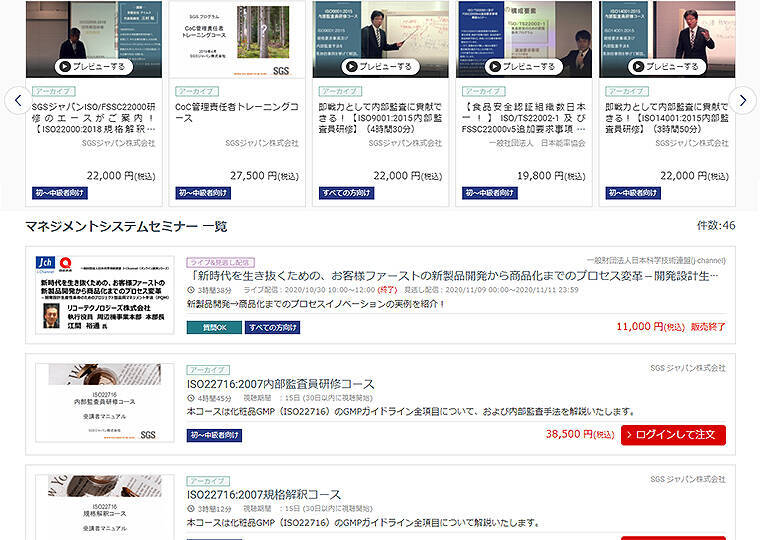Viewport: 760px width, 540px height.
Task: Click 初〜中級者向け tag on 19,800円 card
Action: [490, 193]
